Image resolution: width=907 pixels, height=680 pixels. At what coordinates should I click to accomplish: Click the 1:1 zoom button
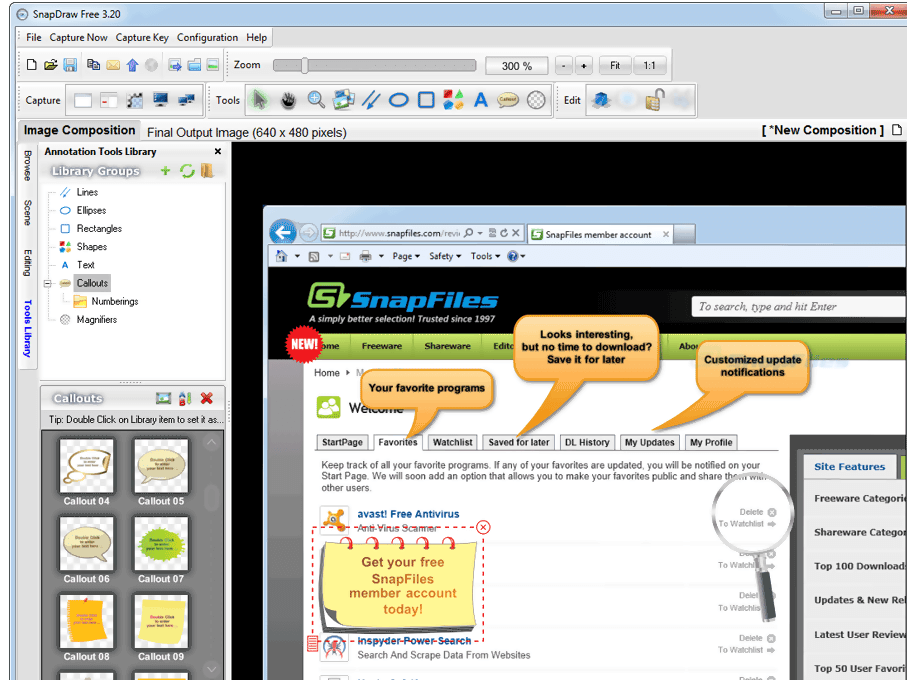tap(650, 66)
